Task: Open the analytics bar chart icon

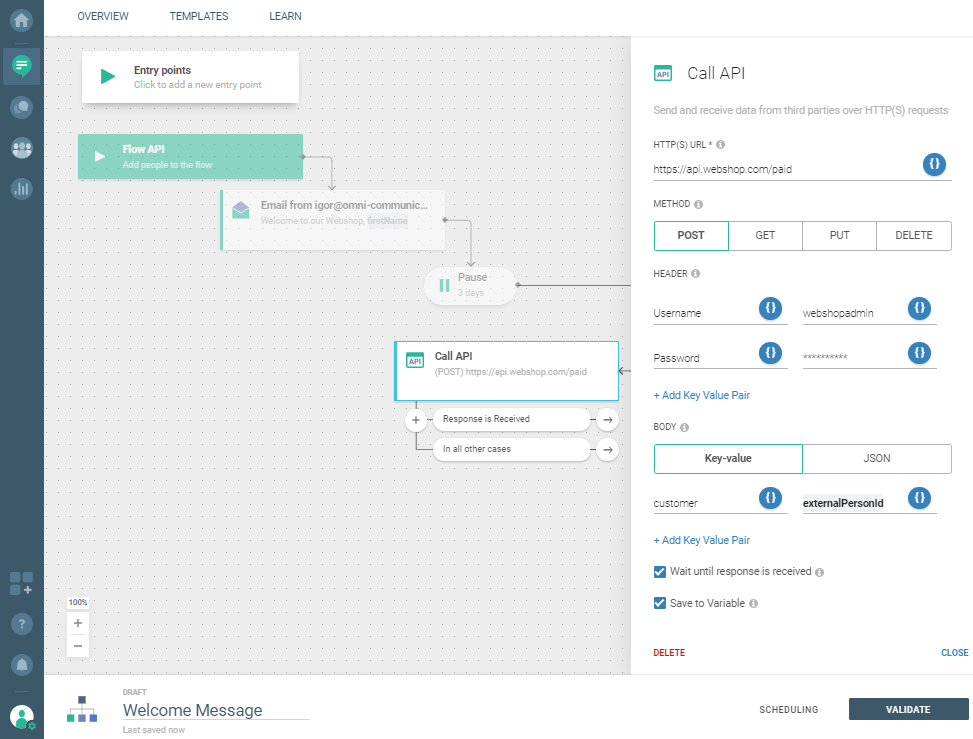Action: [x=21, y=188]
